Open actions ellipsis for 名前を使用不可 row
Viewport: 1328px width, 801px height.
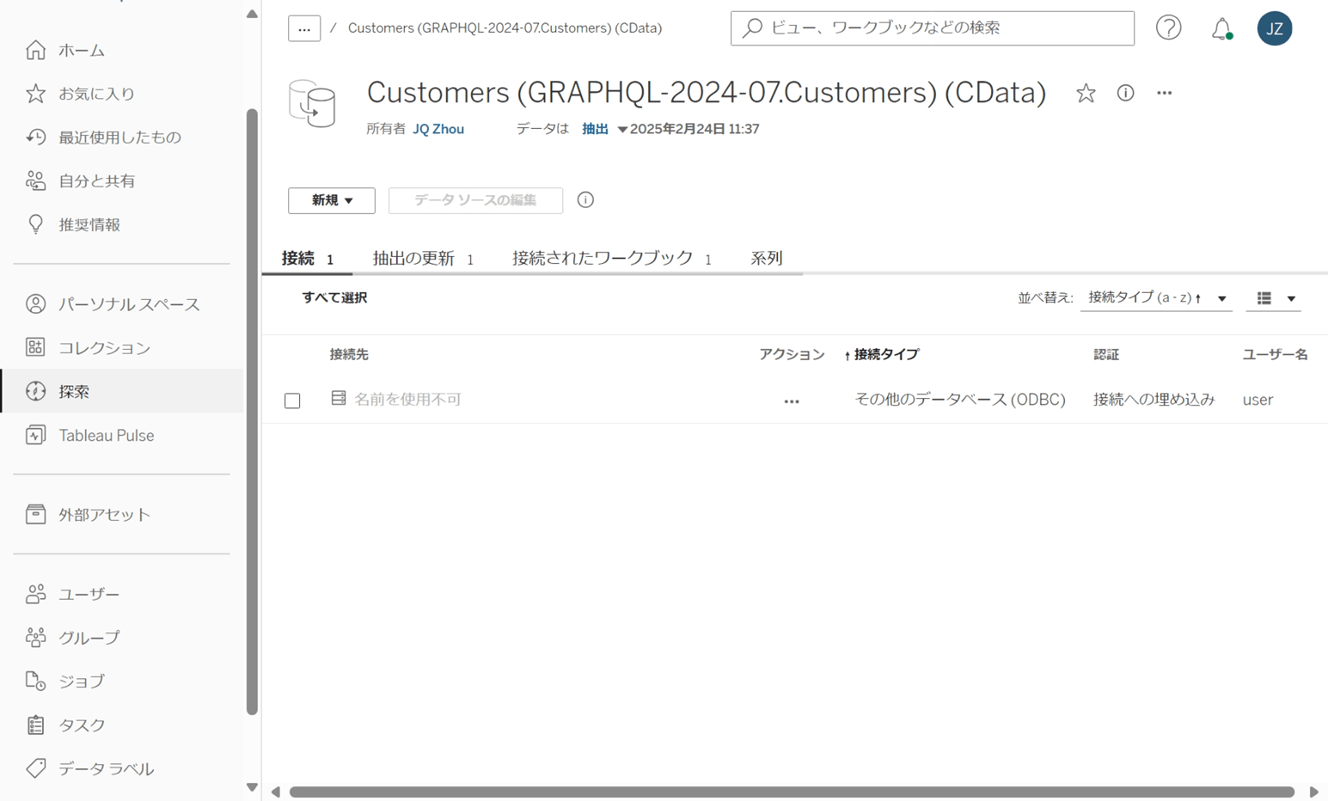792,401
